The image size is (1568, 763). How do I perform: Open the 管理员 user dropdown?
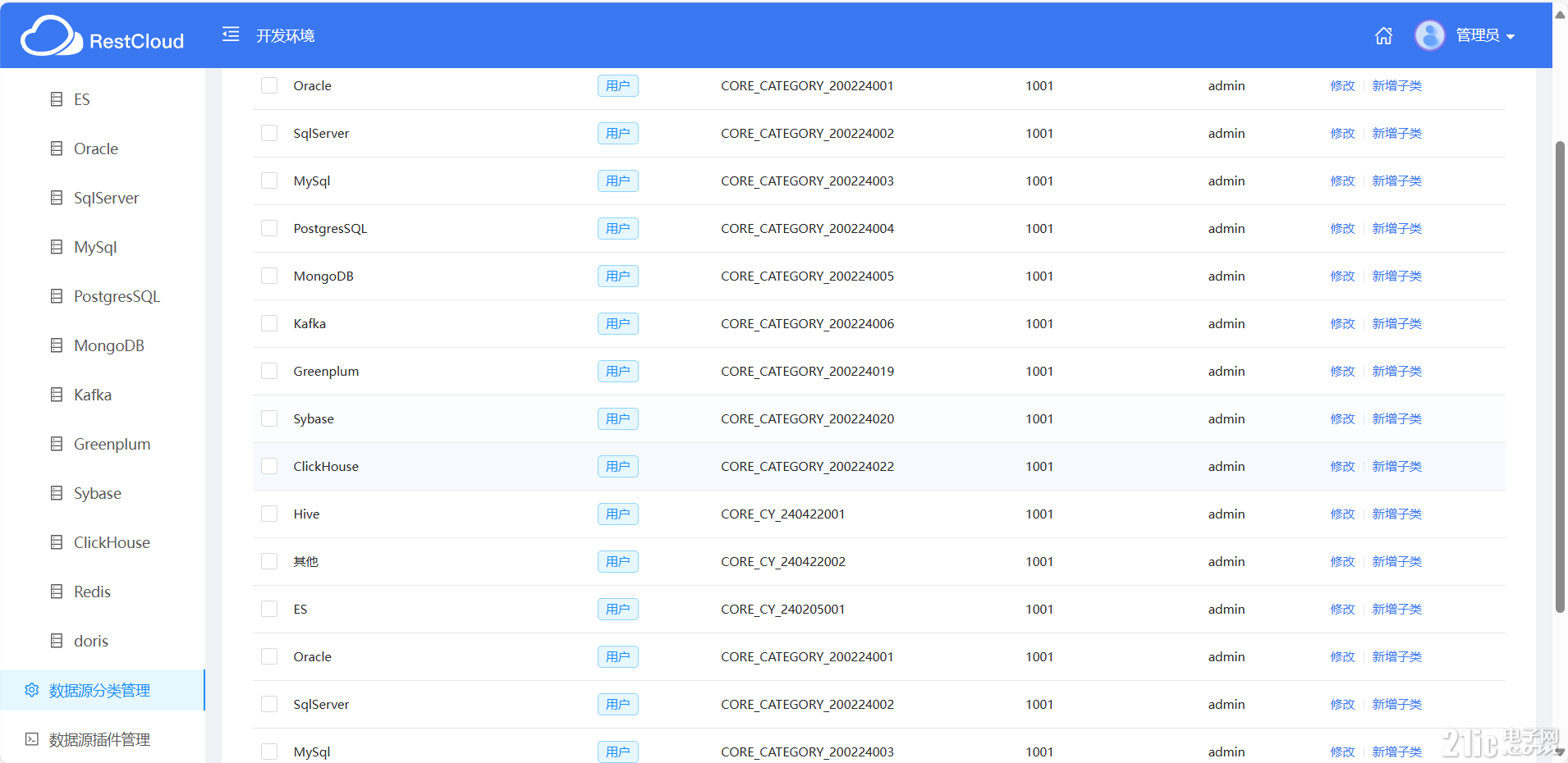1485,35
